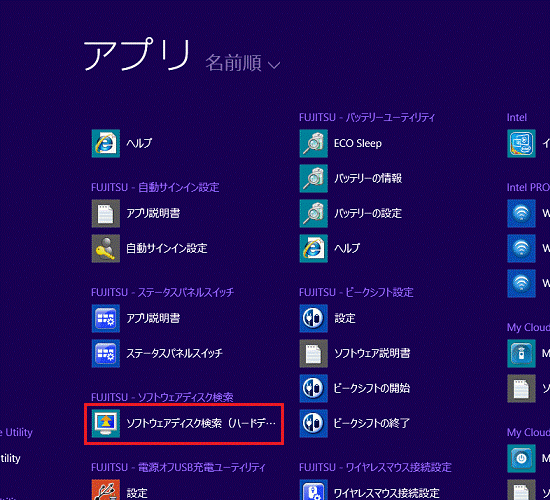Select the Intel PRO group header
Viewport: 550px width, 500px height.
pos(528,187)
